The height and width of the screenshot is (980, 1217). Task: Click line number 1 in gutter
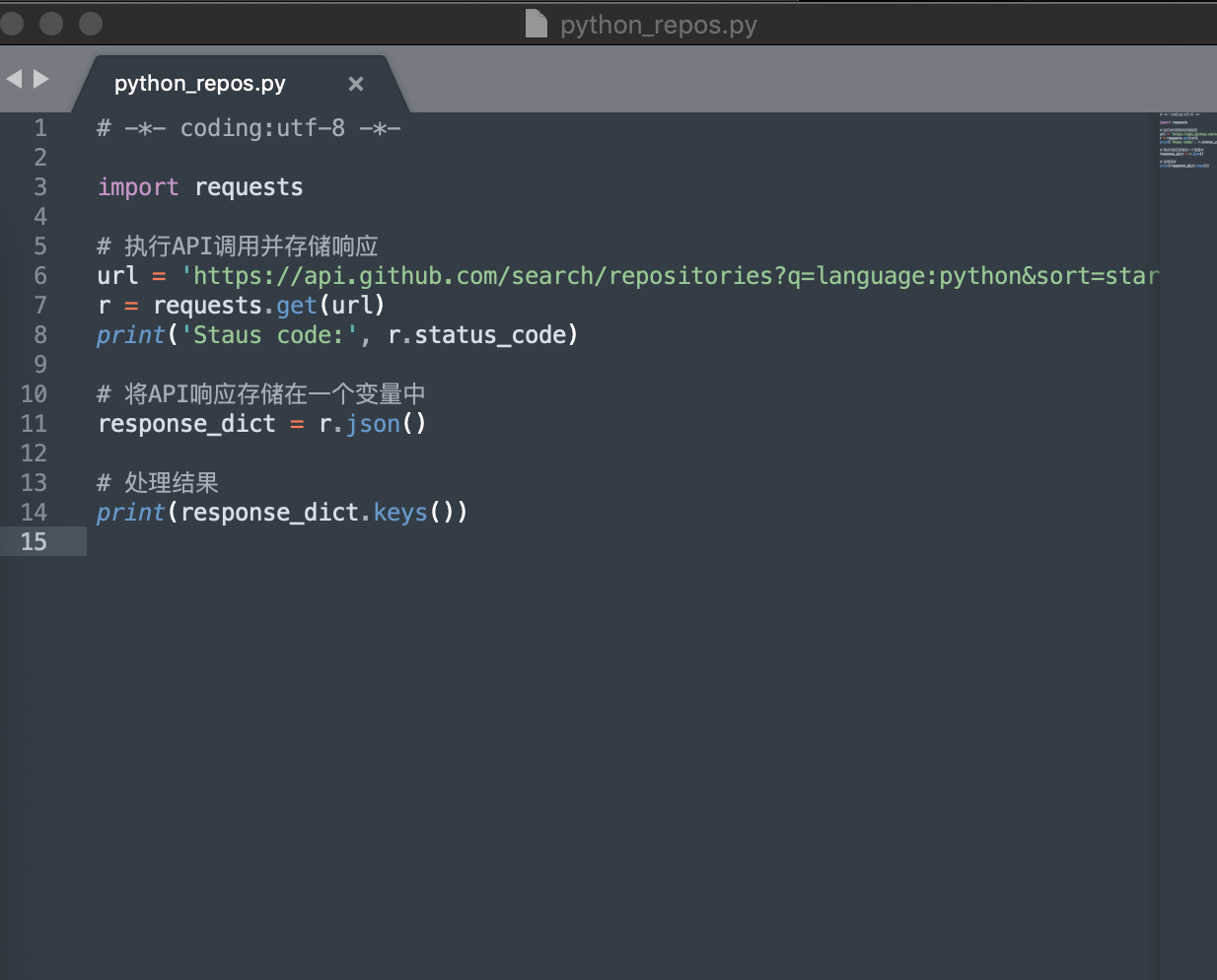click(x=40, y=128)
